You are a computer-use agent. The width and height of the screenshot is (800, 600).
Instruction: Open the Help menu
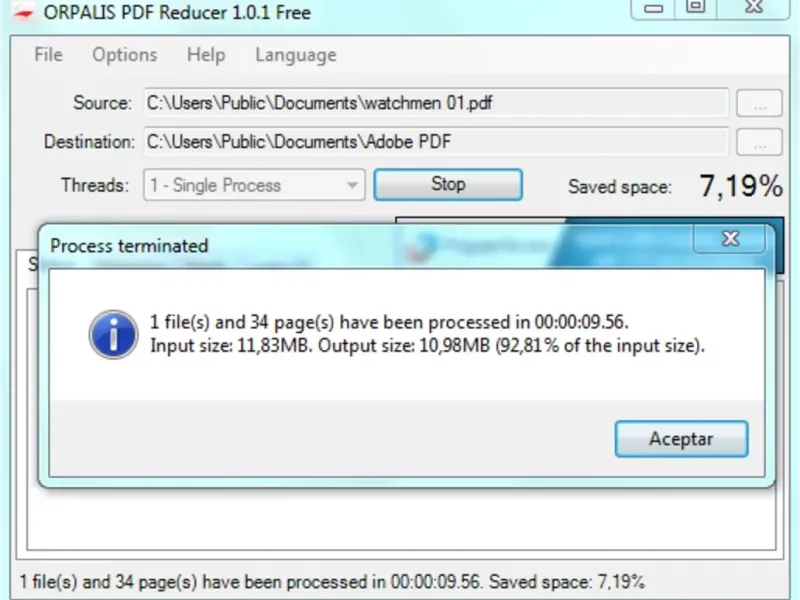tap(206, 55)
